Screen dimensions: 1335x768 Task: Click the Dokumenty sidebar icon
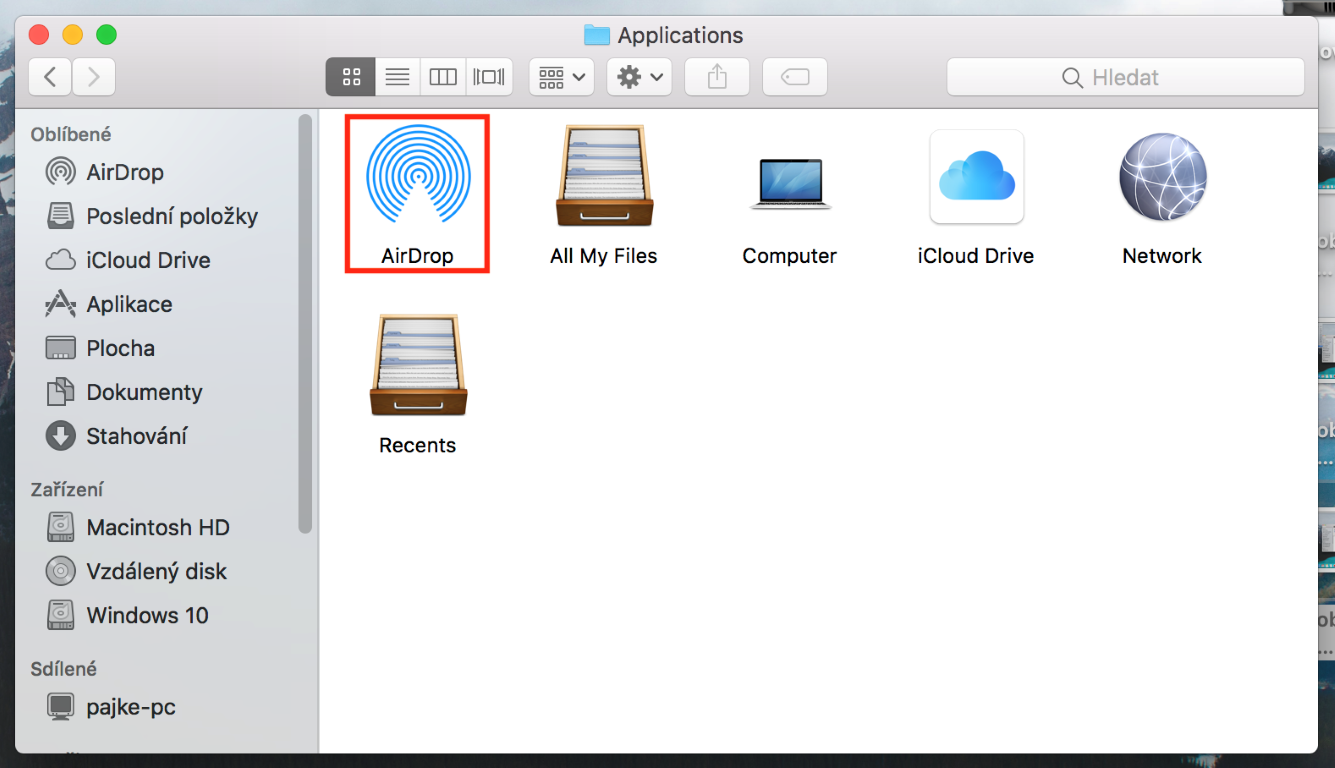pos(61,392)
